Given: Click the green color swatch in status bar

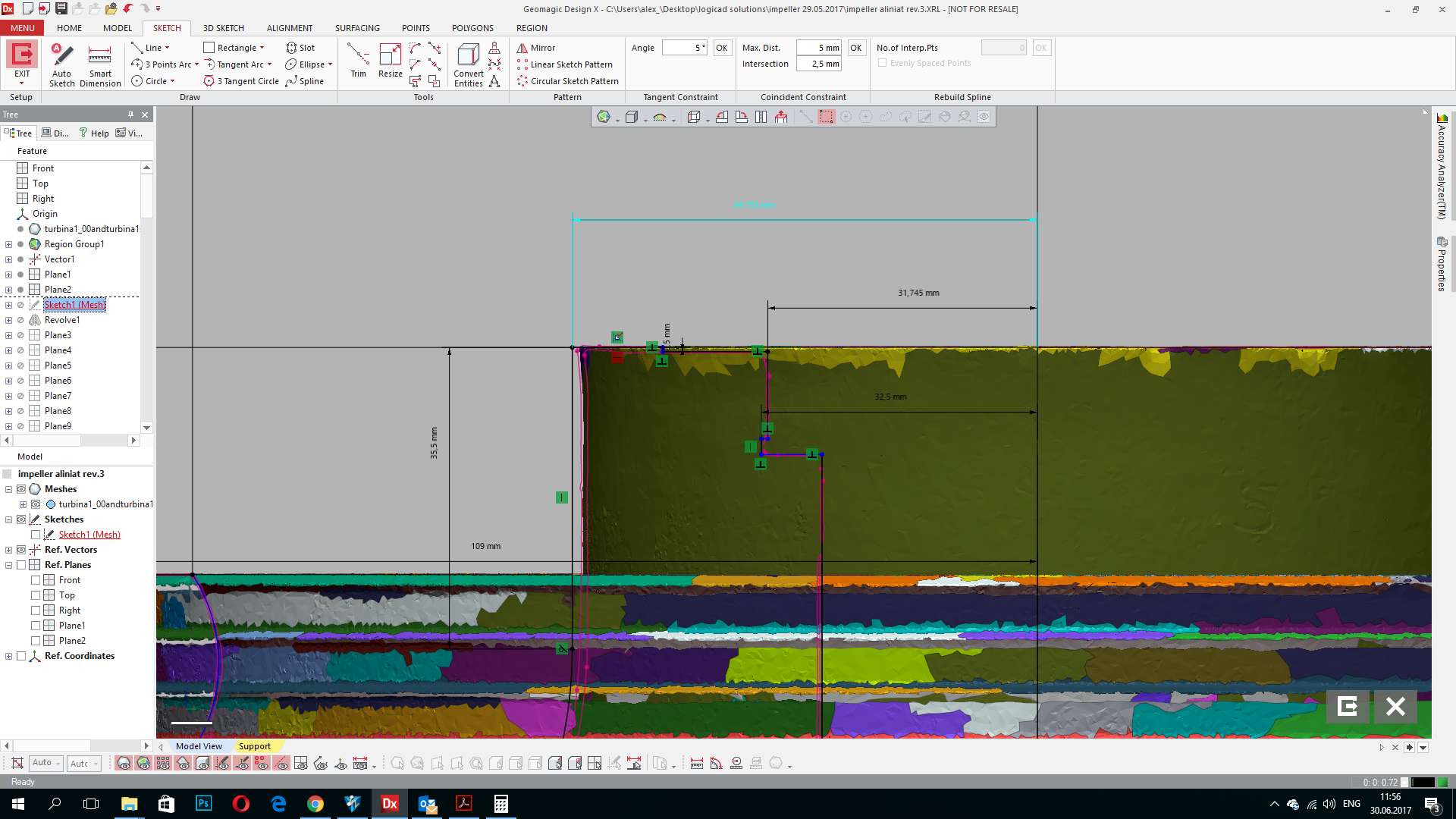Looking at the screenshot, I should (1442, 782).
